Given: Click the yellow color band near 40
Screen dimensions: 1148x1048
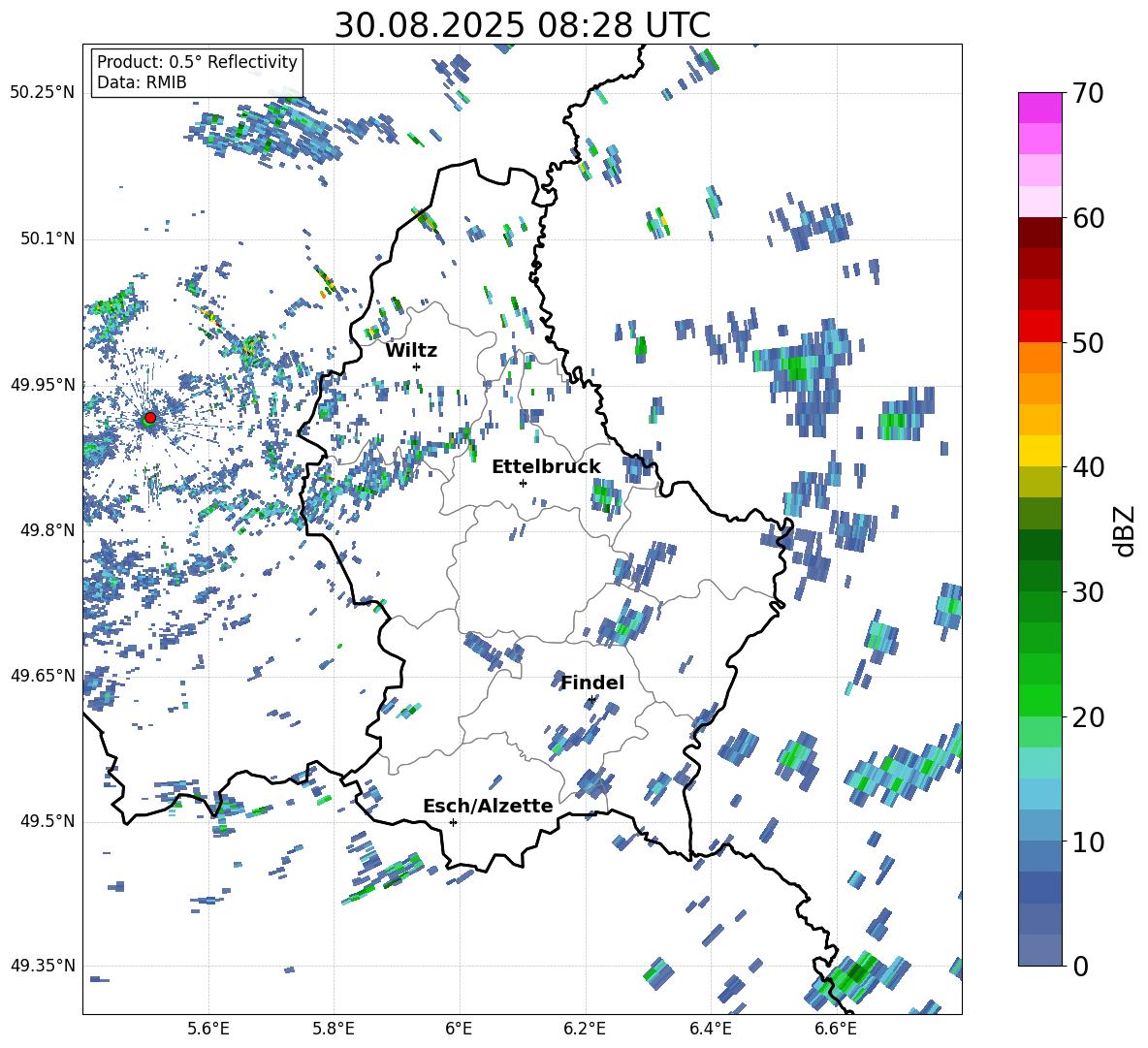Looking at the screenshot, I should [1039, 450].
